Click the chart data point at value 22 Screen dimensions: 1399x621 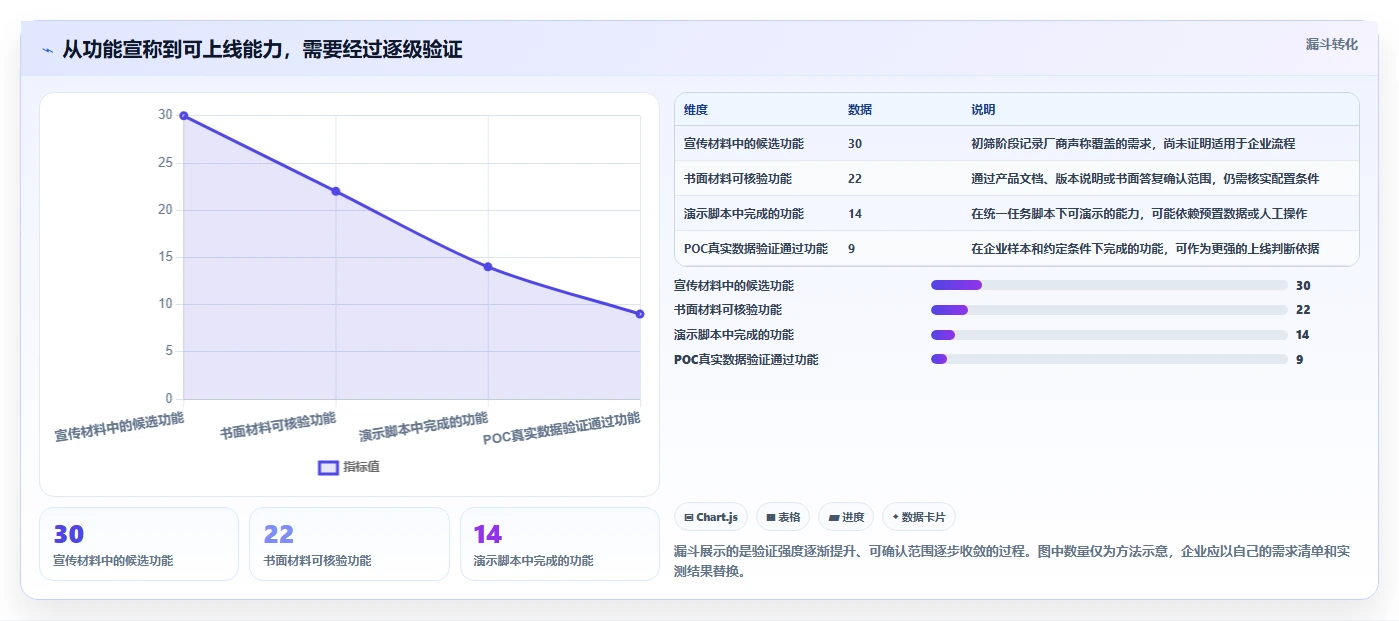tap(336, 191)
